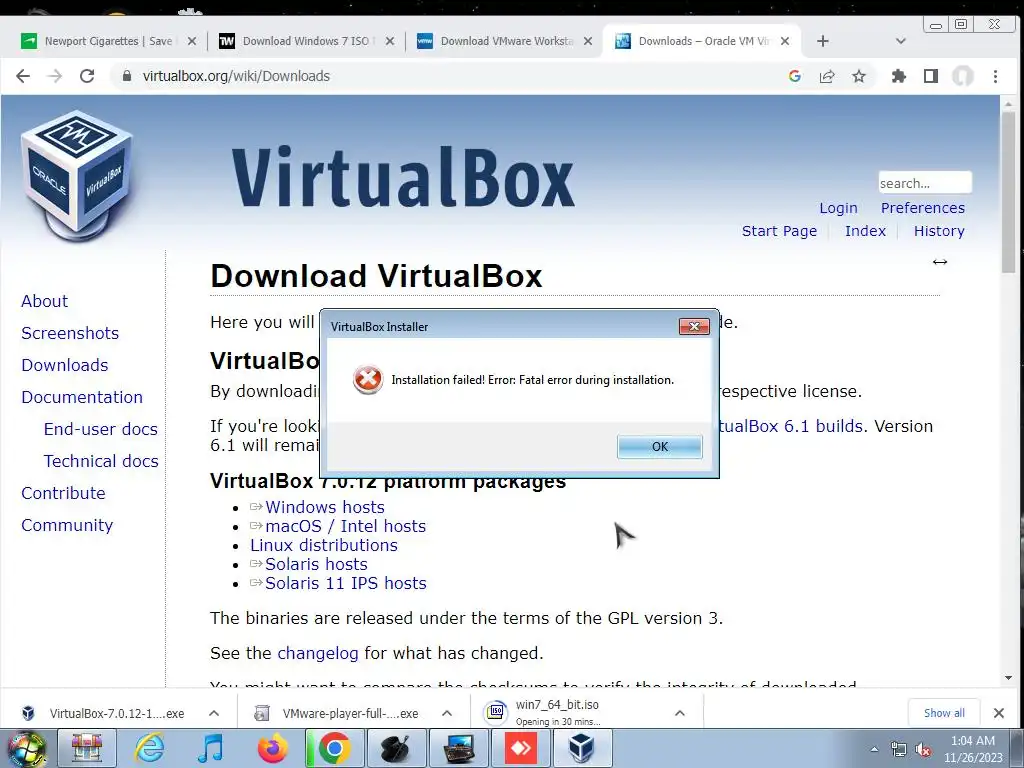Viewport: 1024px width, 768px height.
Task: Open the Preferences link
Action: point(923,208)
